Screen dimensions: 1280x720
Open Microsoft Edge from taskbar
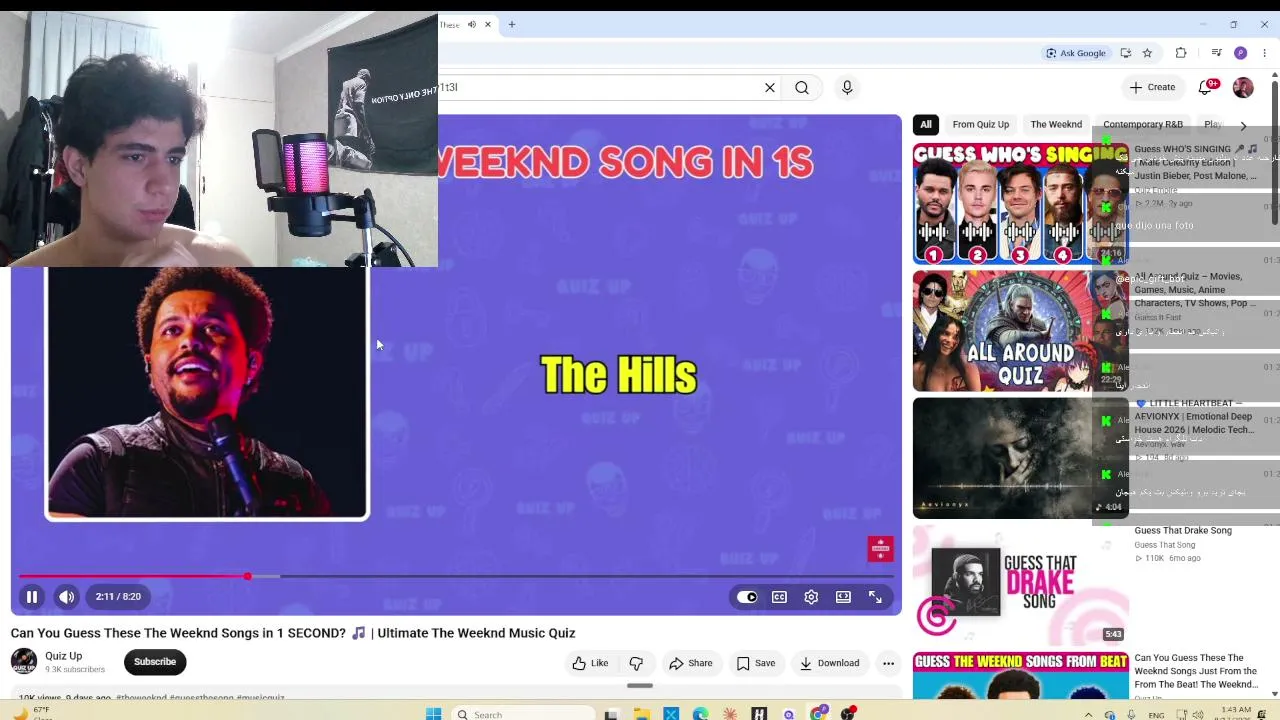coord(700,714)
